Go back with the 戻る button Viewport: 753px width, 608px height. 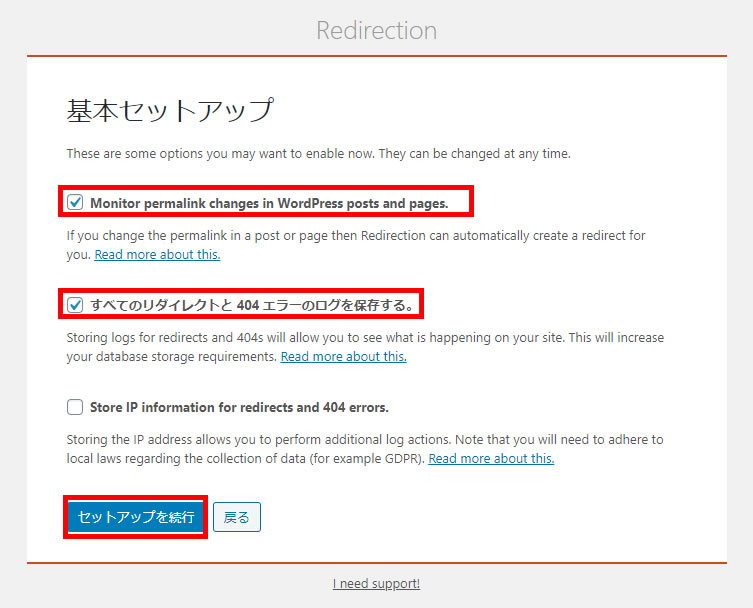[237, 517]
